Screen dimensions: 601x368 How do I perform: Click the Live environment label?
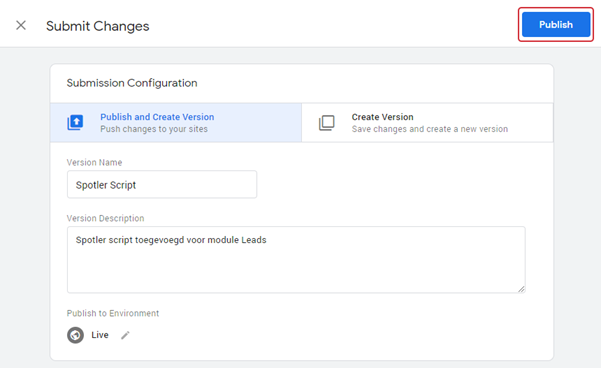click(x=100, y=335)
